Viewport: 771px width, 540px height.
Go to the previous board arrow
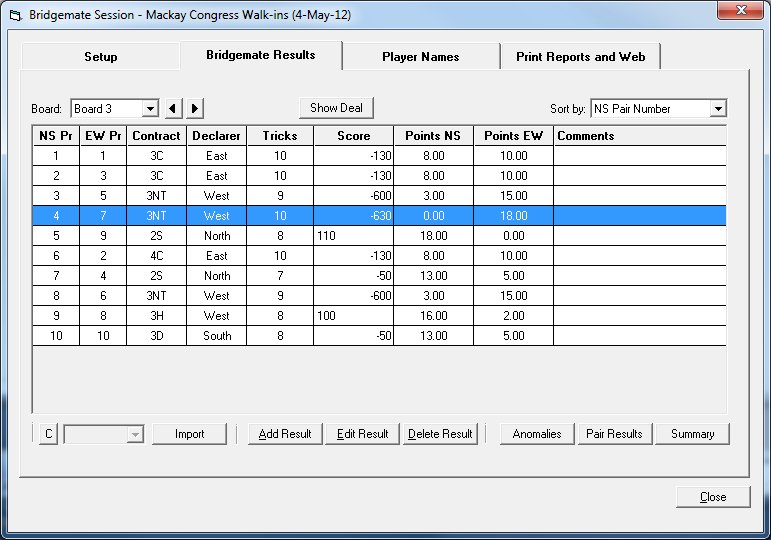[x=173, y=108]
